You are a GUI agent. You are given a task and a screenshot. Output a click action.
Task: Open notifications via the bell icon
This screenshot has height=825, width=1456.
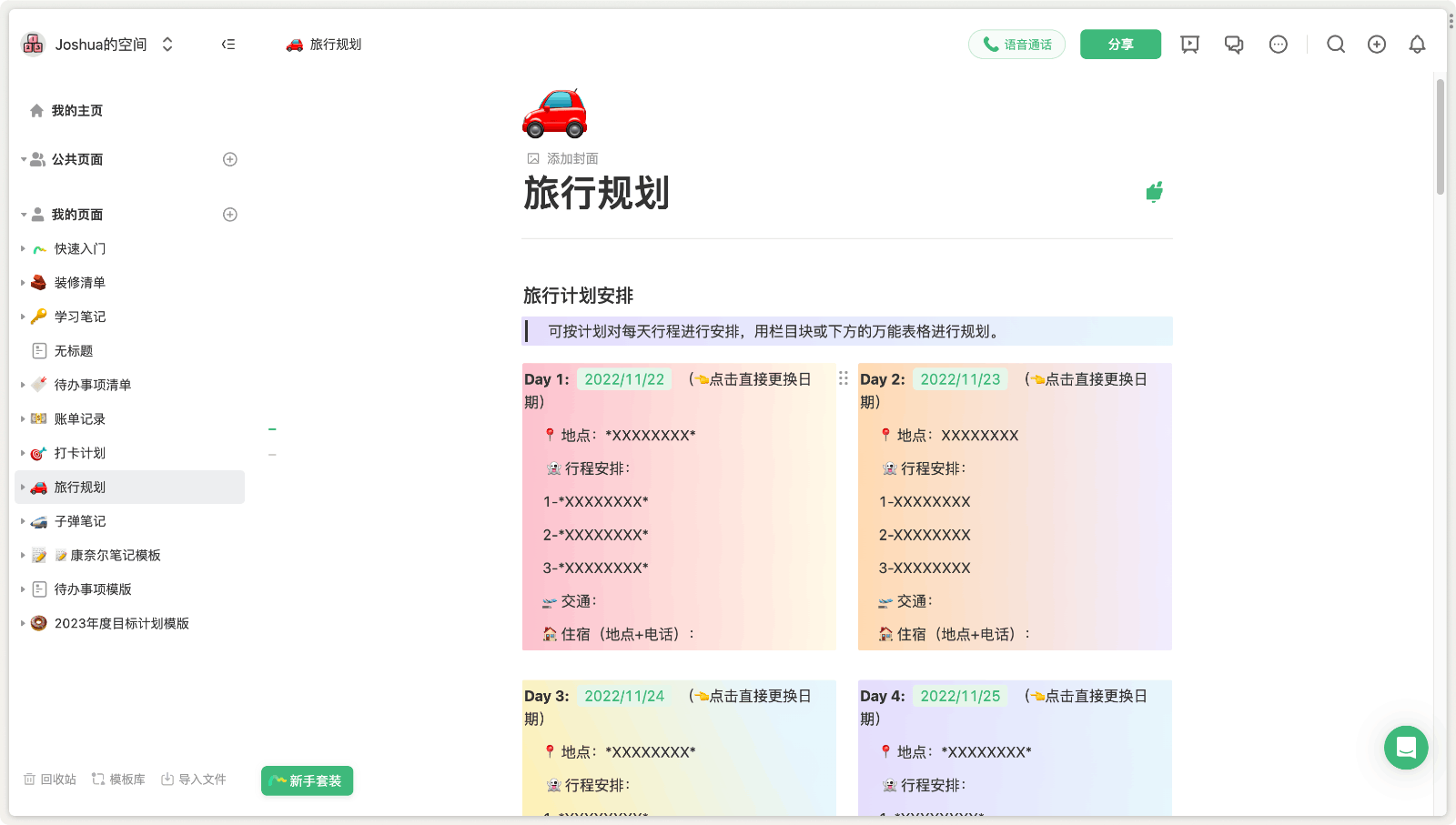[1417, 44]
